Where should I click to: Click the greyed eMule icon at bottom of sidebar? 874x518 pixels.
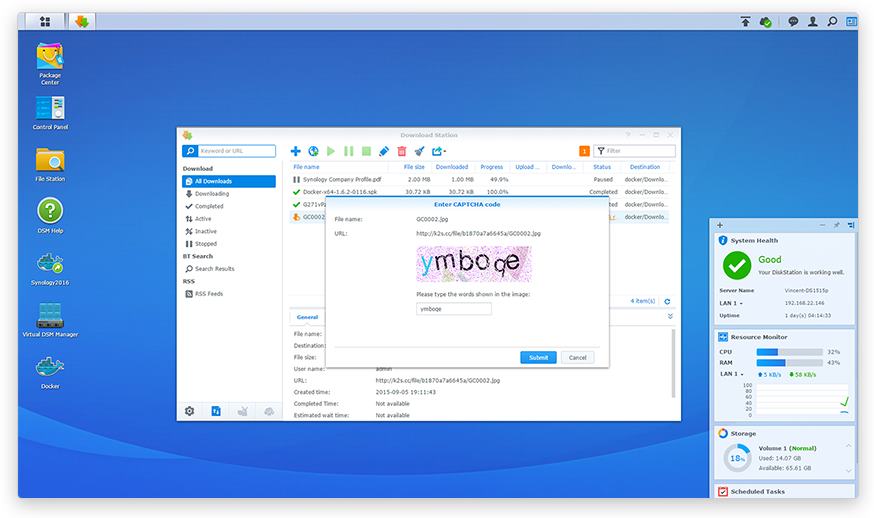(269, 411)
